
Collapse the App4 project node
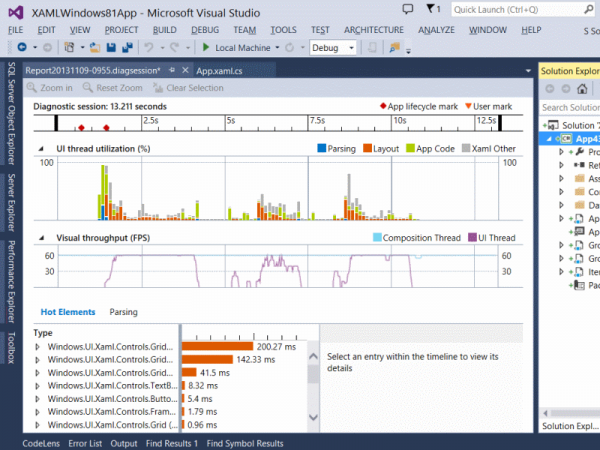click(x=549, y=139)
